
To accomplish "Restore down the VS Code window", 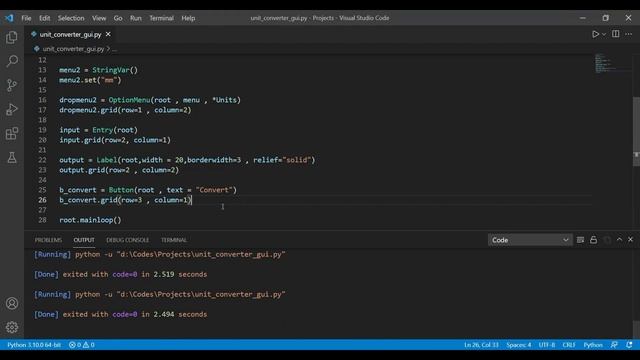I will click(x=605, y=18).
